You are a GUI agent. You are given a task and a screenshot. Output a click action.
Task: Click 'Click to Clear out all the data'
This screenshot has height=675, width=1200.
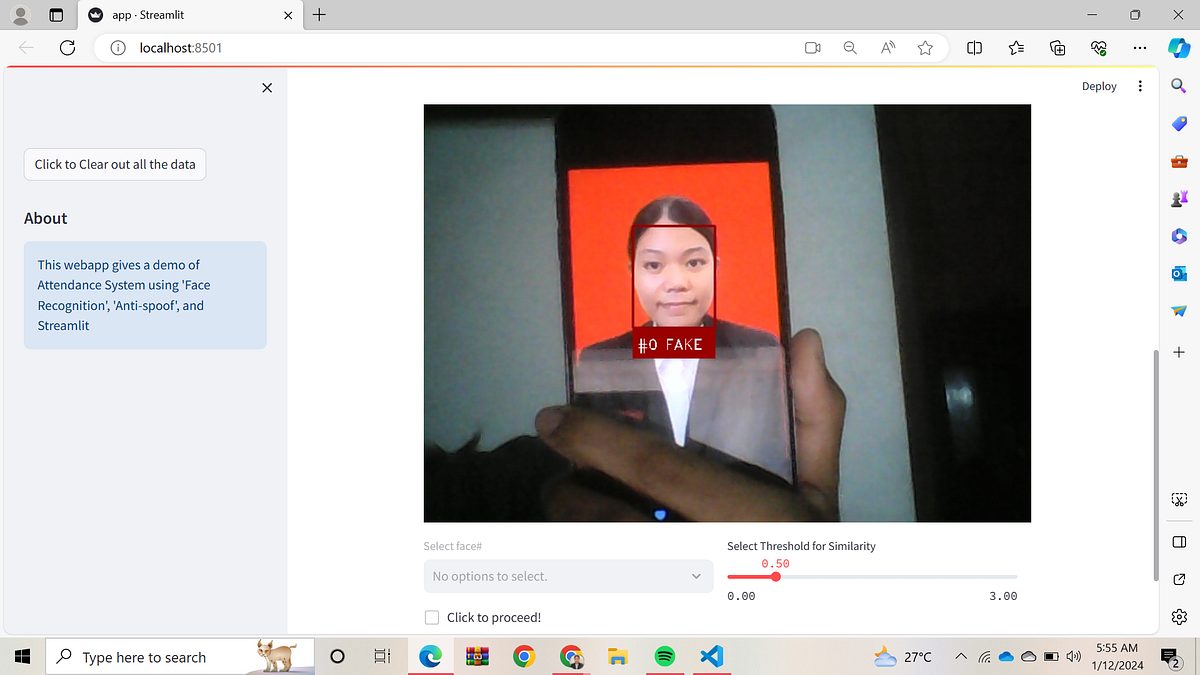[114, 164]
